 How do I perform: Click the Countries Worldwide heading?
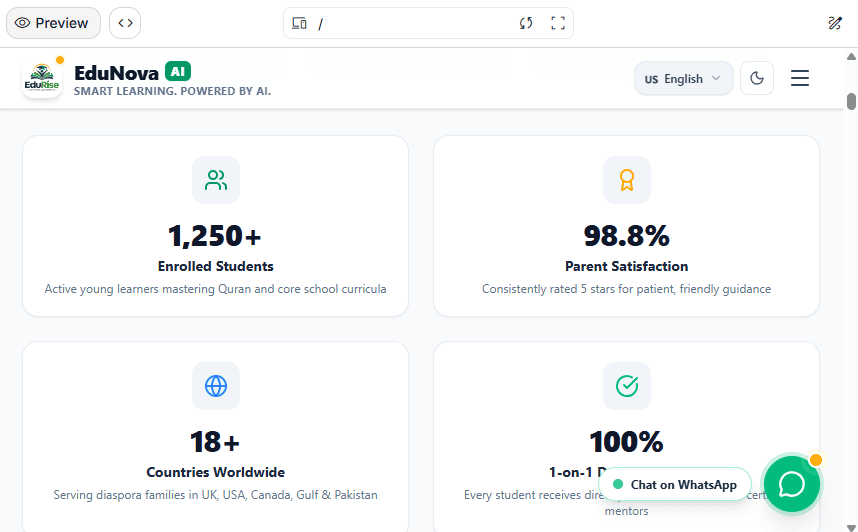[216, 472]
